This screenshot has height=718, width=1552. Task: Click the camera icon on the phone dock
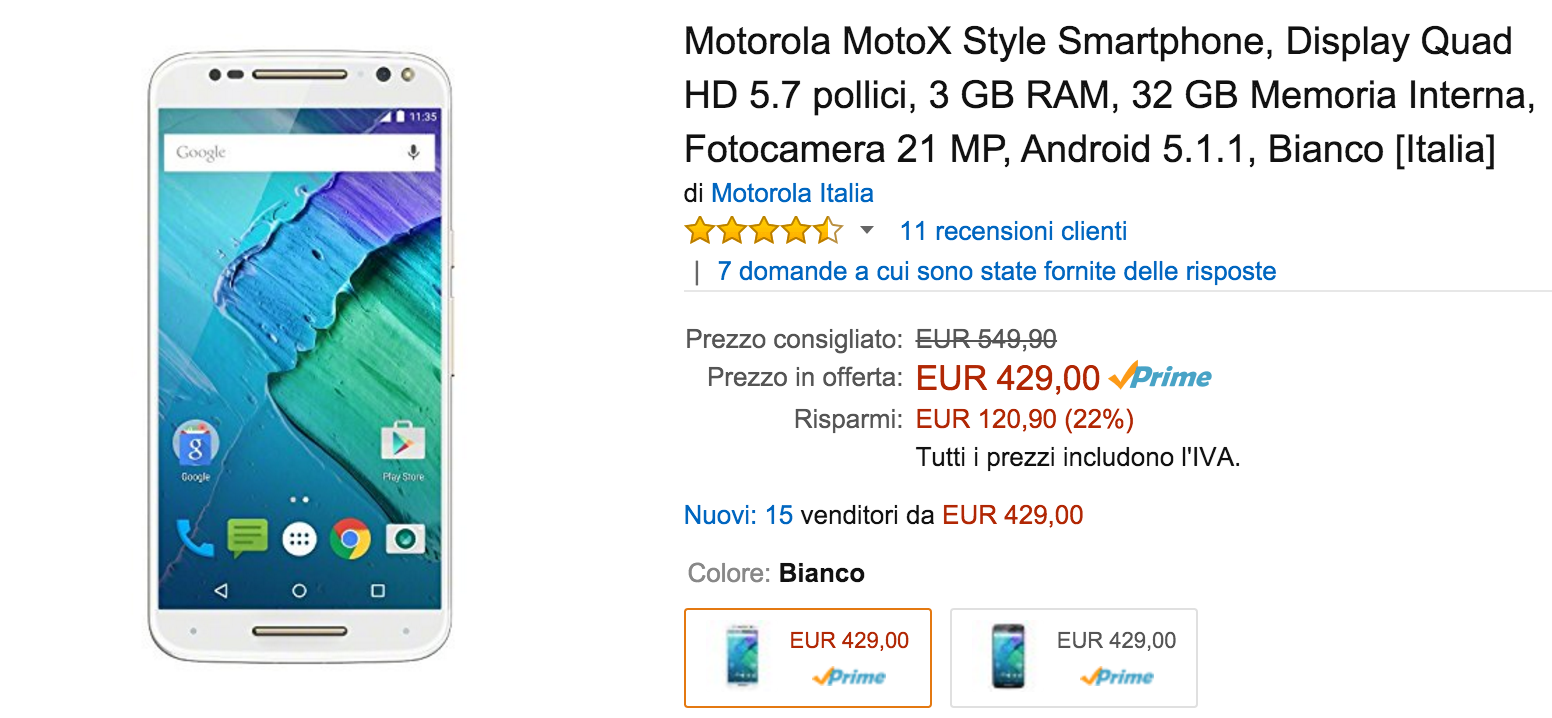(404, 540)
